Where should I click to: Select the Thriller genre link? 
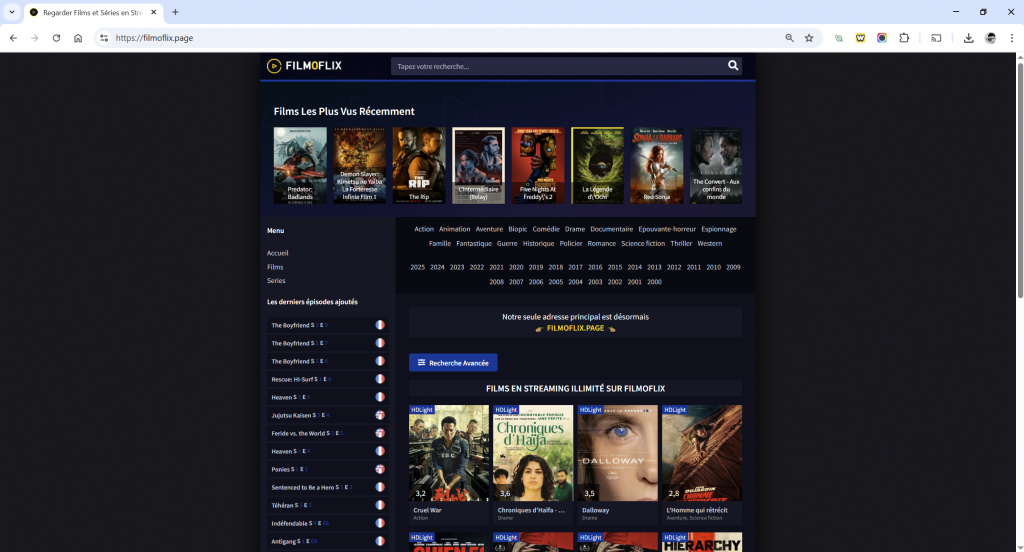click(x=680, y=243)
